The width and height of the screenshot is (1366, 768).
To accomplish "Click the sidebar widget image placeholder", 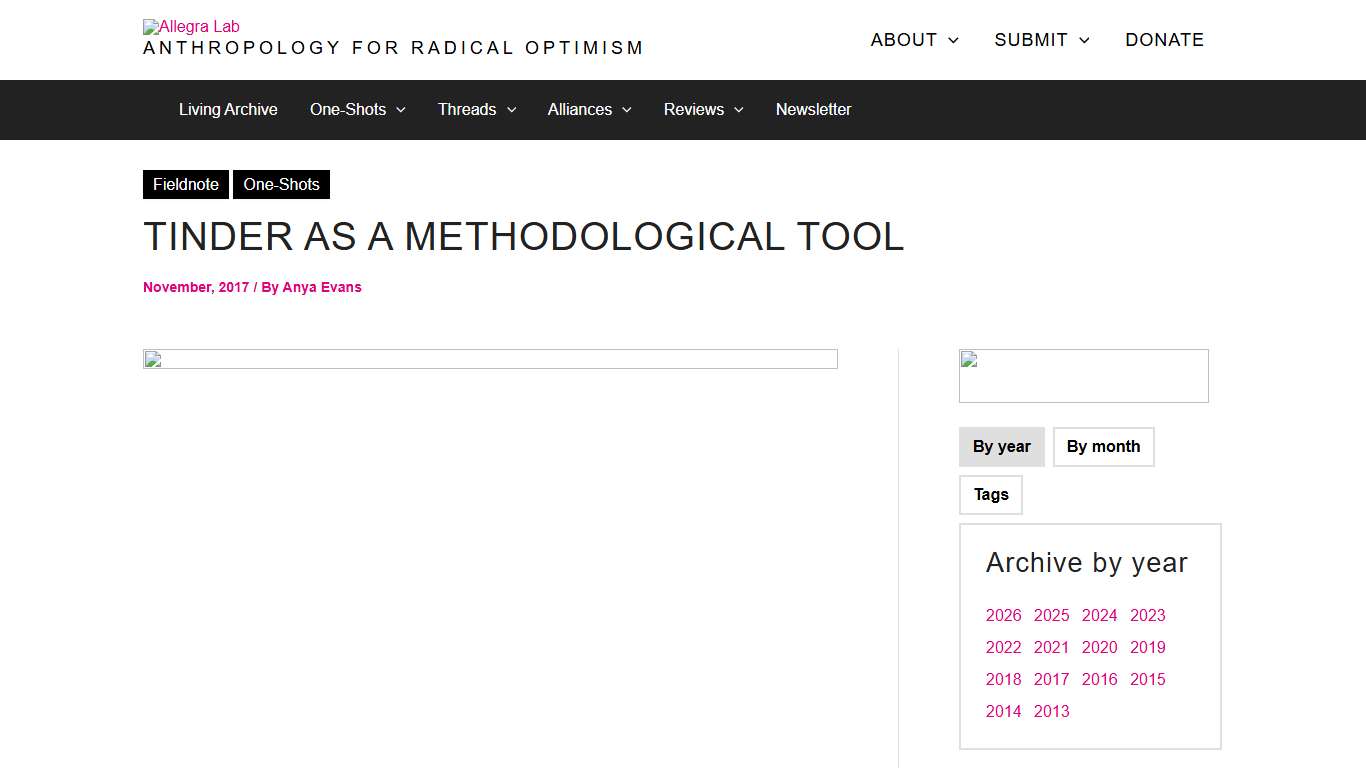I will click(x=1083, y=375).
